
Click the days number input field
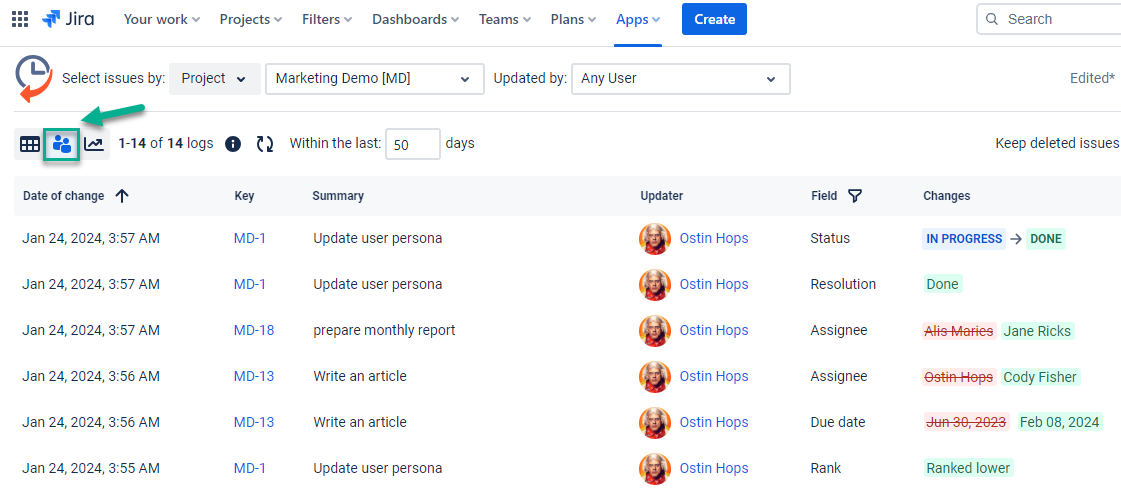pyautogui.click(x=412, y=144)
